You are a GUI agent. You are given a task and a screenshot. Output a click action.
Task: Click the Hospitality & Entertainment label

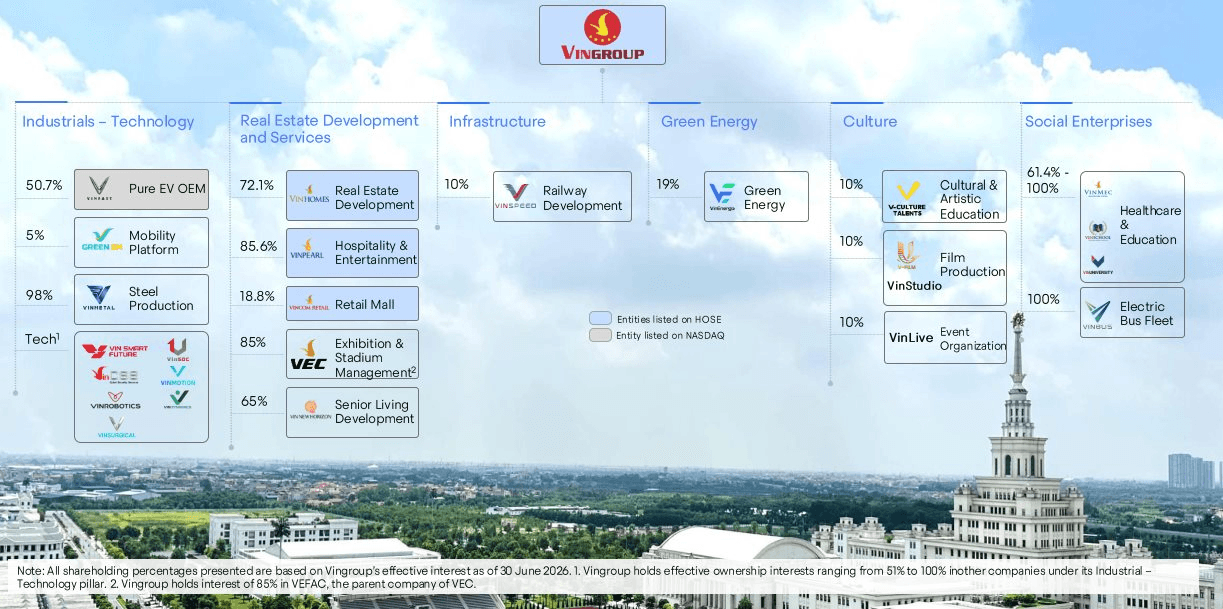pos(376,252)
